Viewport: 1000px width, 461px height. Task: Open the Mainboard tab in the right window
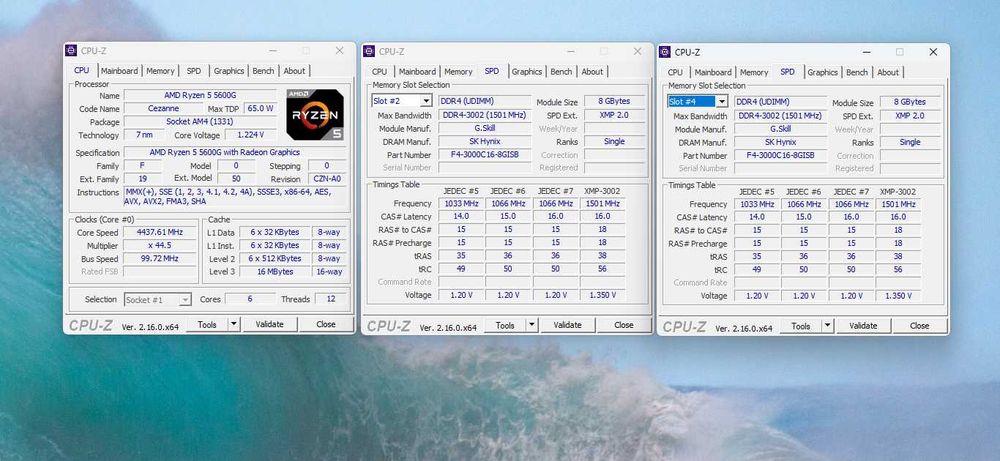(x=713, y=72)
